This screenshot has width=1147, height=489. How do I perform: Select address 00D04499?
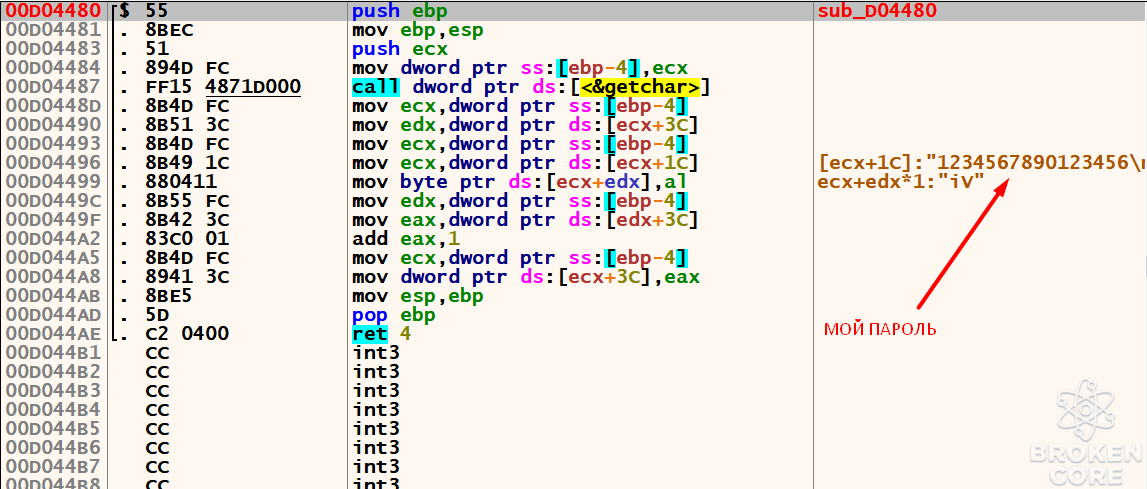53,183
